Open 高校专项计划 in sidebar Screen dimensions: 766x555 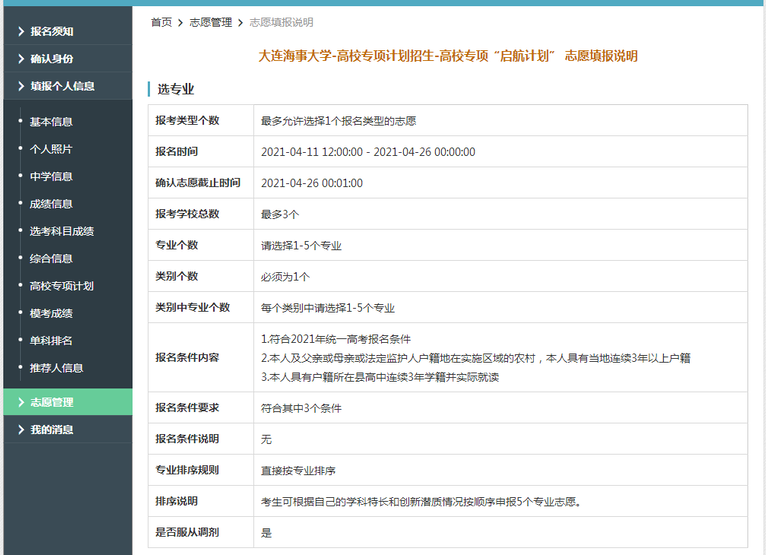pyautogui.click(x=62, y=286)
